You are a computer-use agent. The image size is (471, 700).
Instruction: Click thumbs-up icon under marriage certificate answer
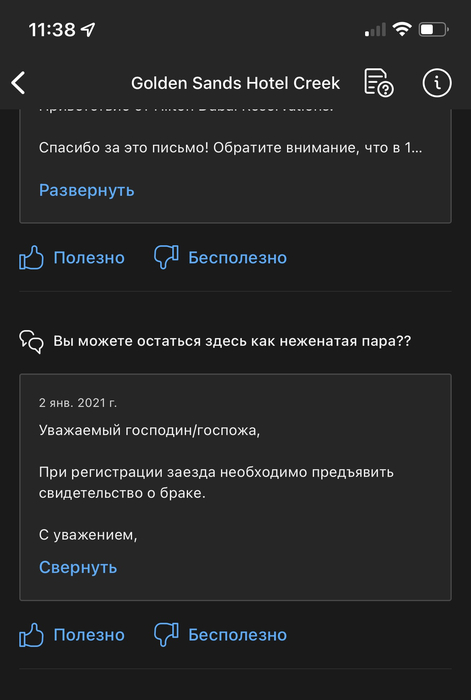pos(31,635)
